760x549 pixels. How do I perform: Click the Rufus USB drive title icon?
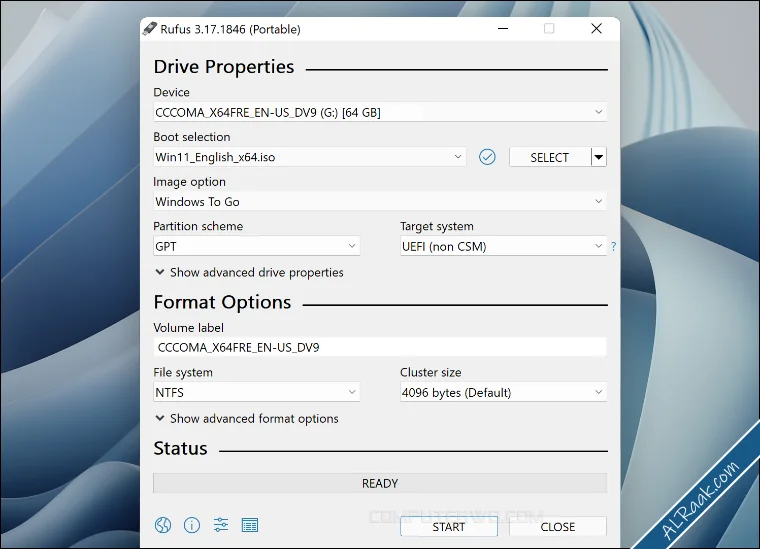pos(150,29)
